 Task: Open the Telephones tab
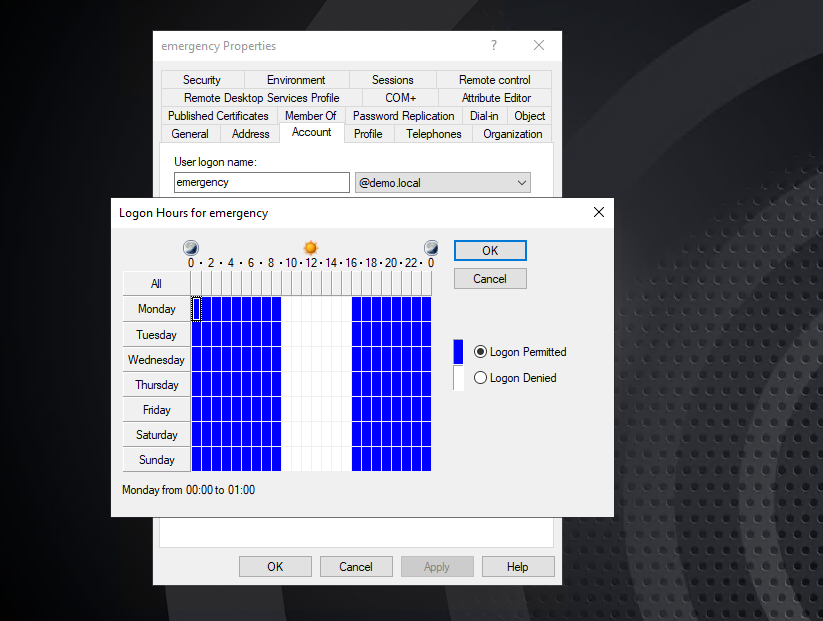pyautogui.click(x=434, y=134)
